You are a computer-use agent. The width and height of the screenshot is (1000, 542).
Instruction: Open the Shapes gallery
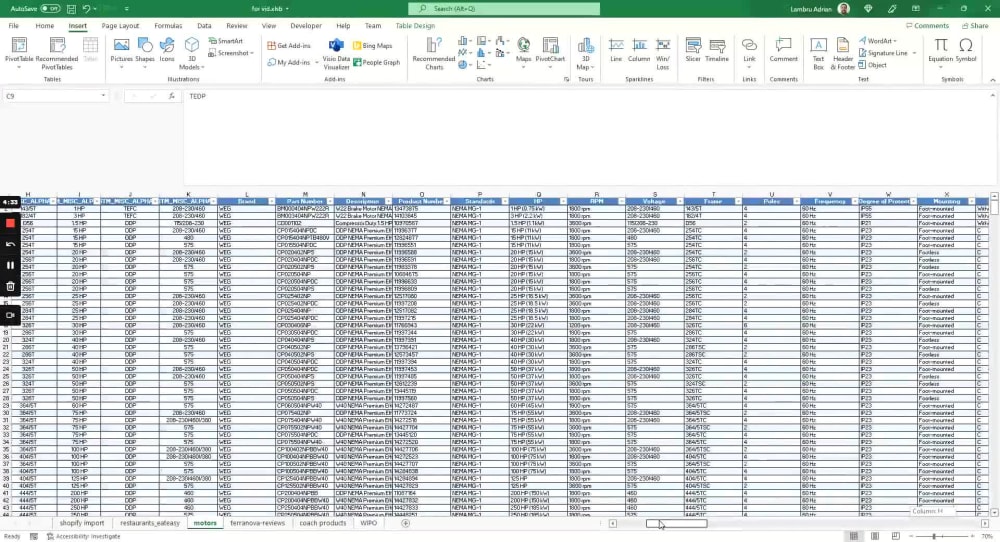pyautogui.click(x=145, y=51)
